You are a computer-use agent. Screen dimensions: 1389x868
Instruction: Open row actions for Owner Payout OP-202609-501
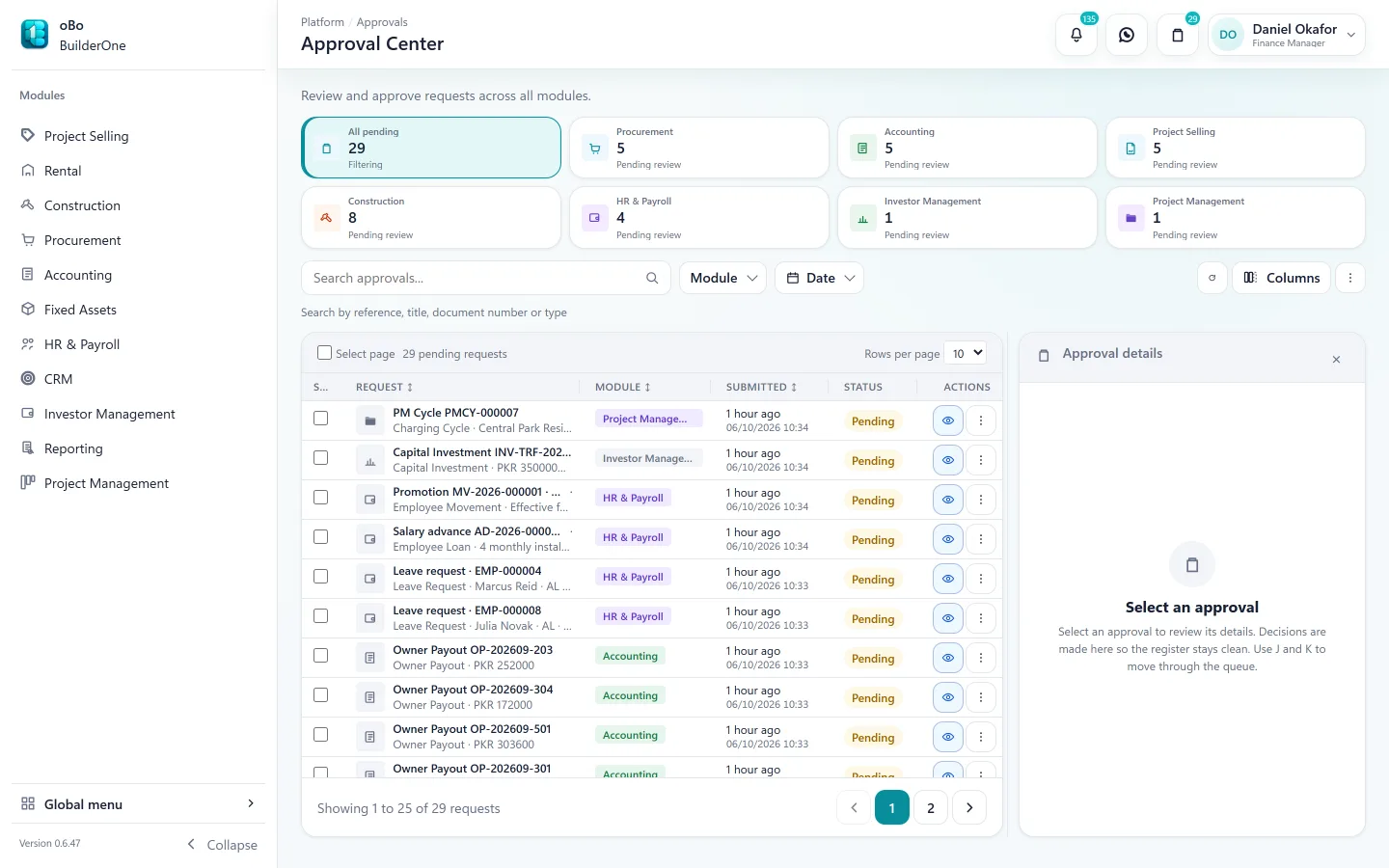981,737
